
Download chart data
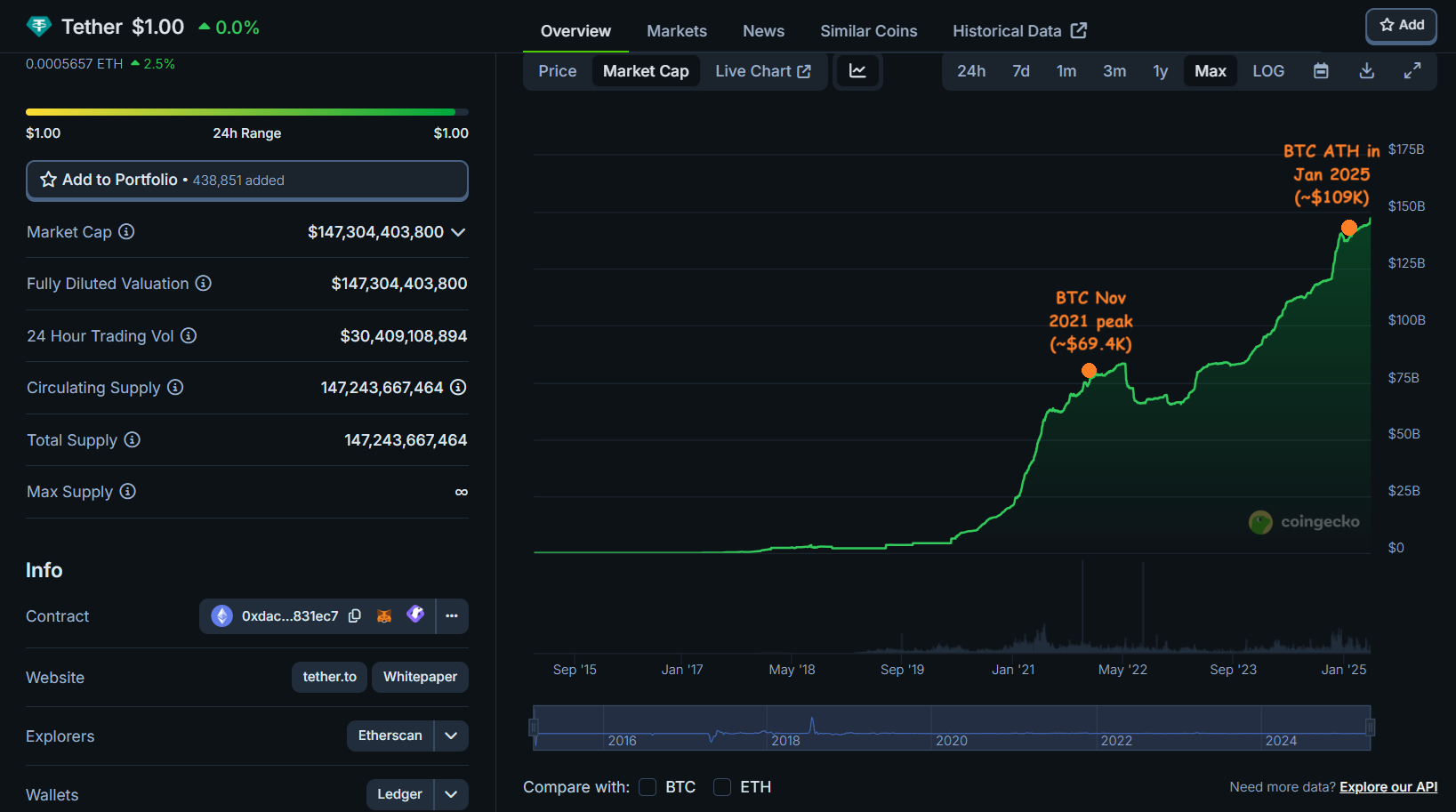coord(1367,71)
